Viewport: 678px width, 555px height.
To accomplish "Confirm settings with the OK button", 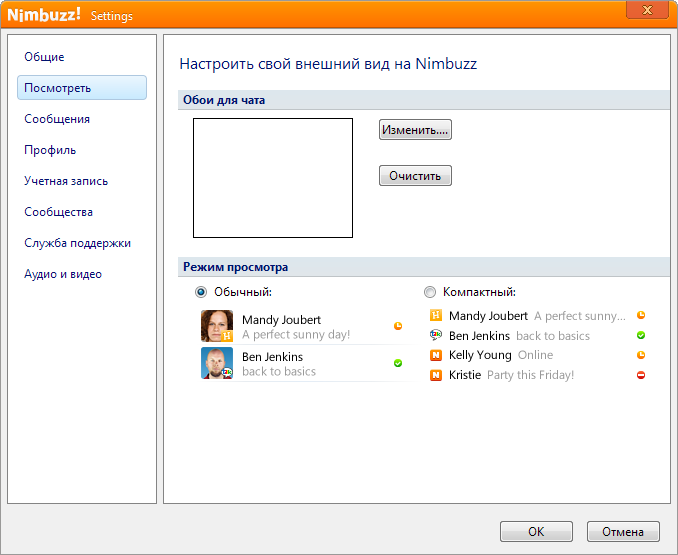I will pos(536,531).
